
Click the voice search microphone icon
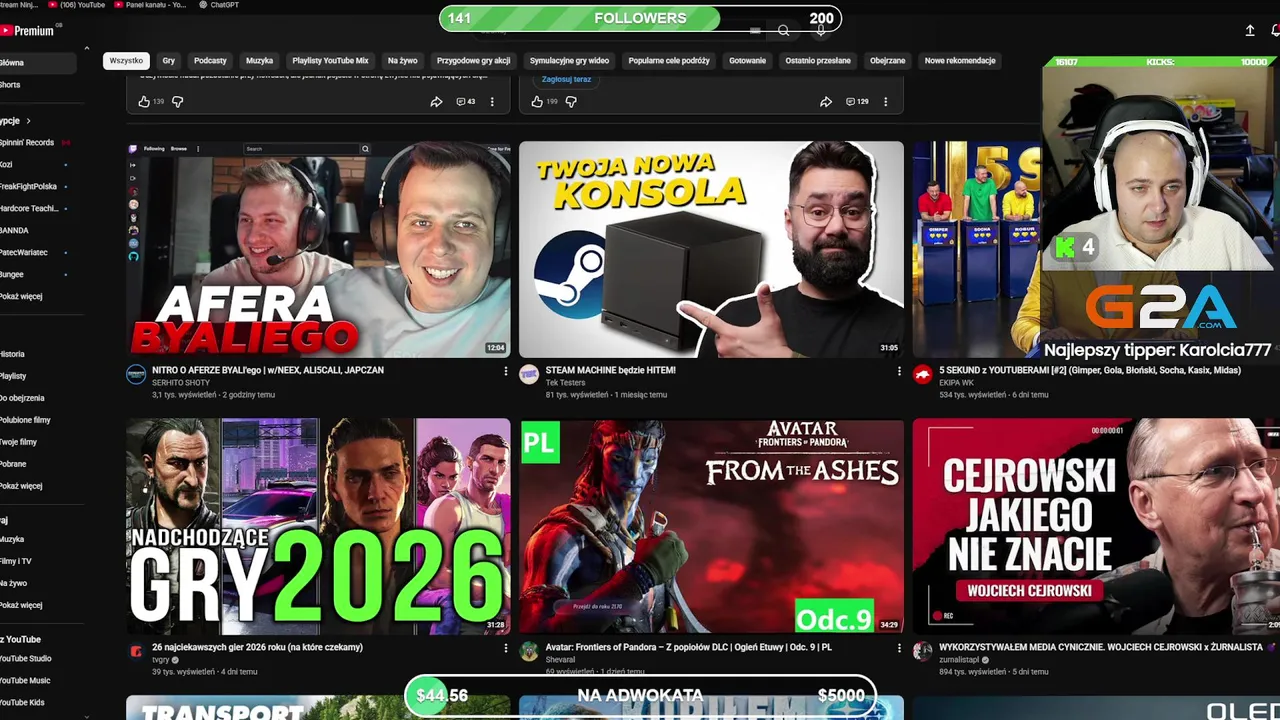click(821, 31)
